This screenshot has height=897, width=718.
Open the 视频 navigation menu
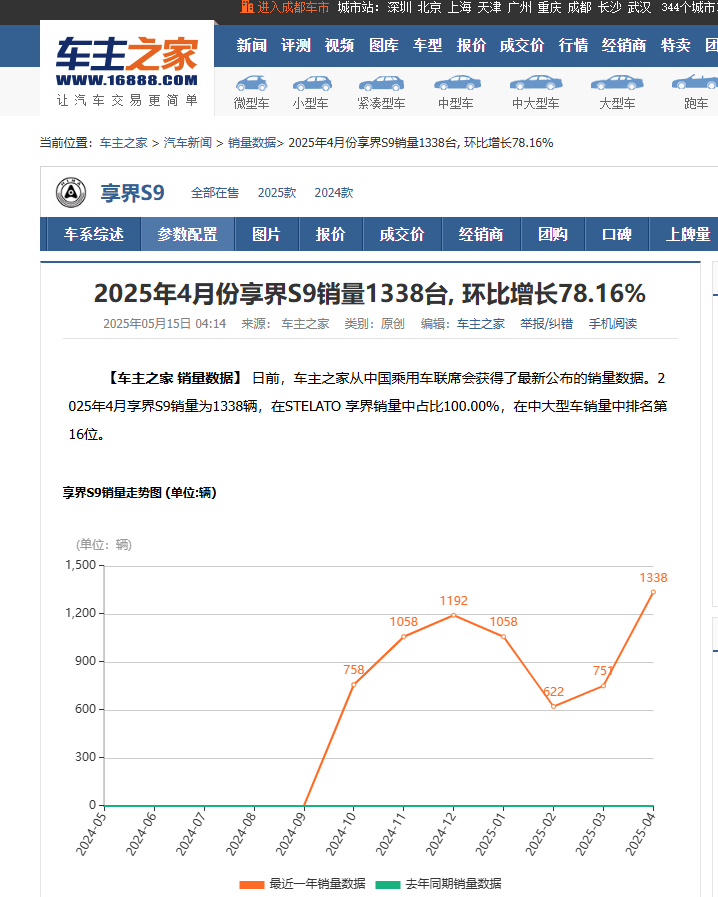tap(339, 45)
